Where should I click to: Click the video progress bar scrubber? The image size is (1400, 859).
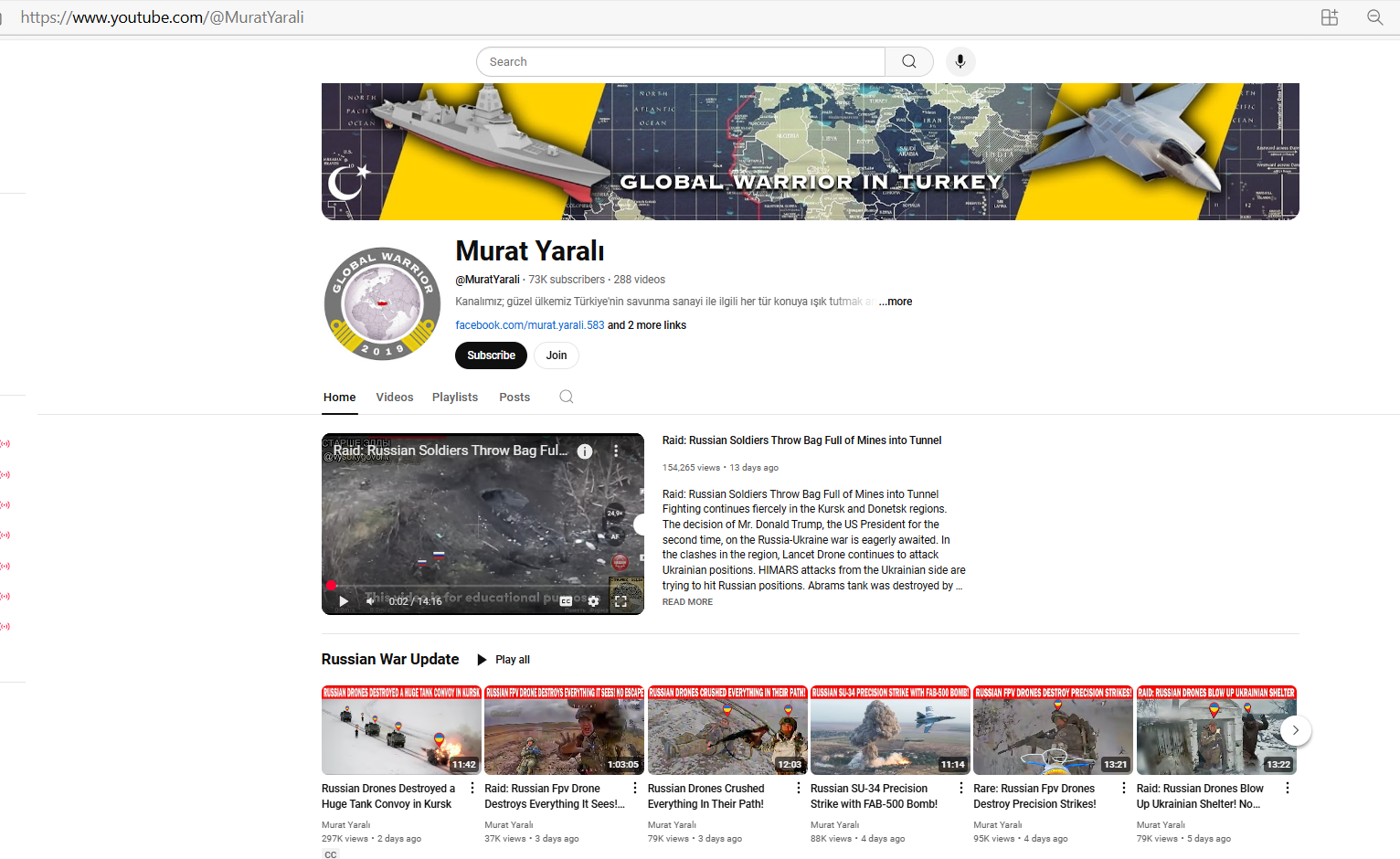331,586
